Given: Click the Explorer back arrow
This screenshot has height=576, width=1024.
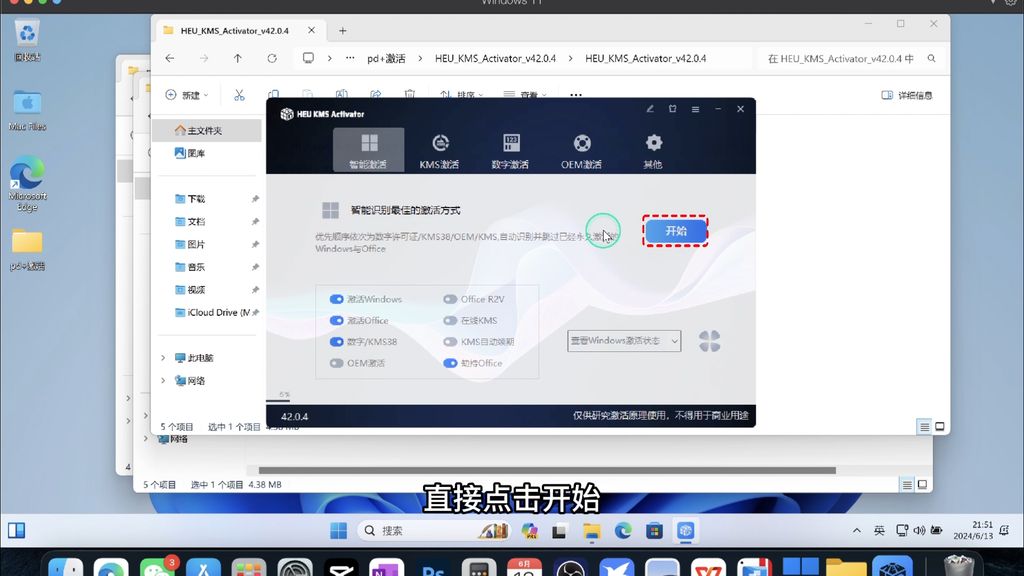Looking at the screenshot, I should tap(170, 58).
